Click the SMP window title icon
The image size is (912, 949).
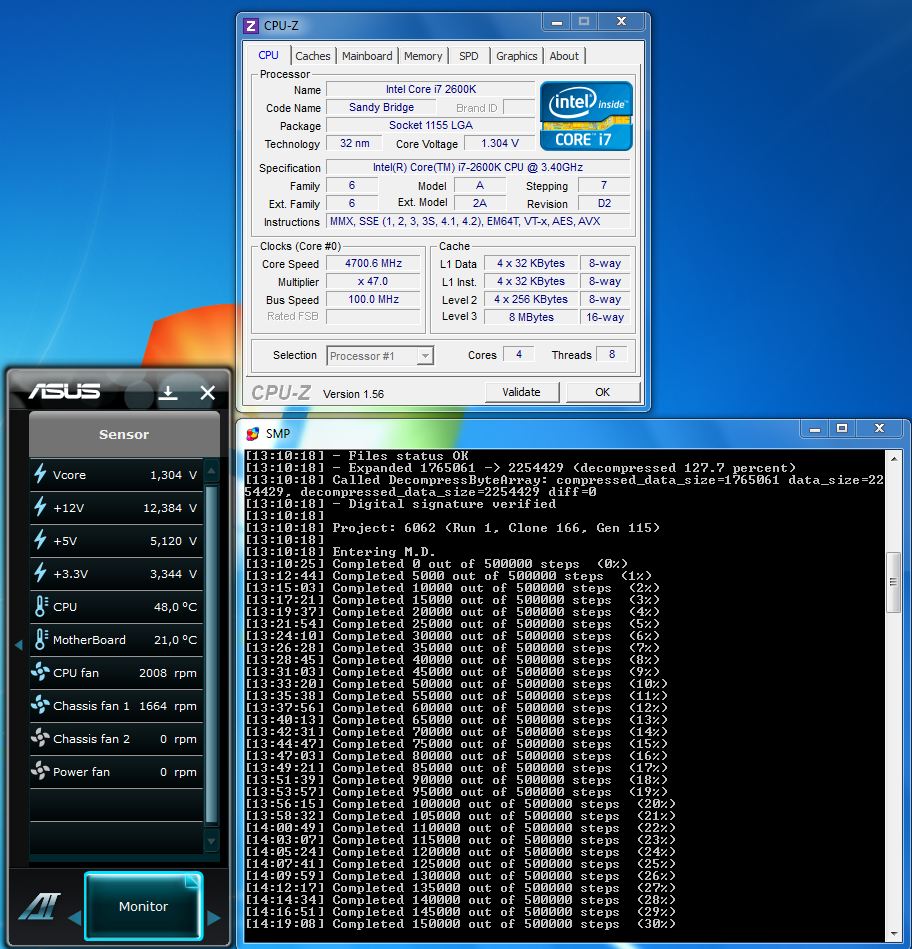(x=252, y=433)
